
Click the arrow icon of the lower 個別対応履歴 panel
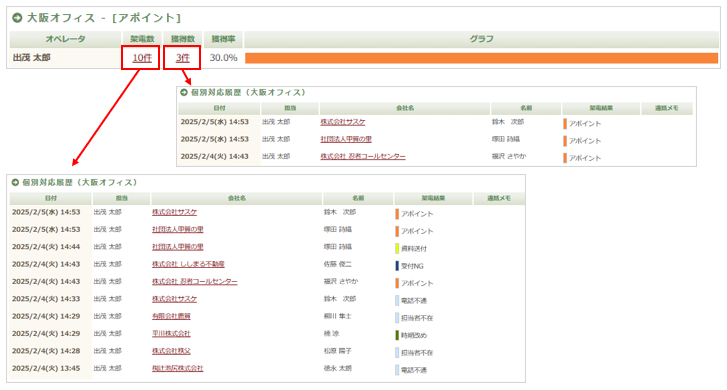click(x=15, y=182)
